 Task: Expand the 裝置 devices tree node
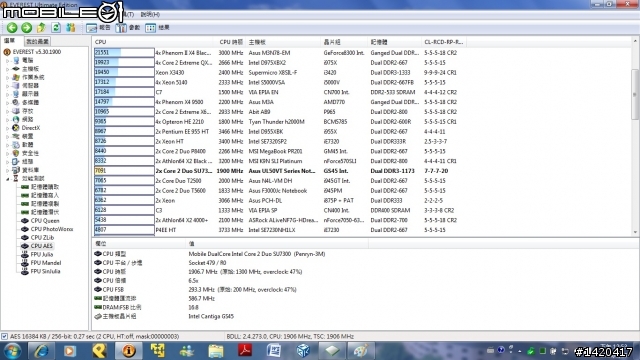tap(7, 136)
